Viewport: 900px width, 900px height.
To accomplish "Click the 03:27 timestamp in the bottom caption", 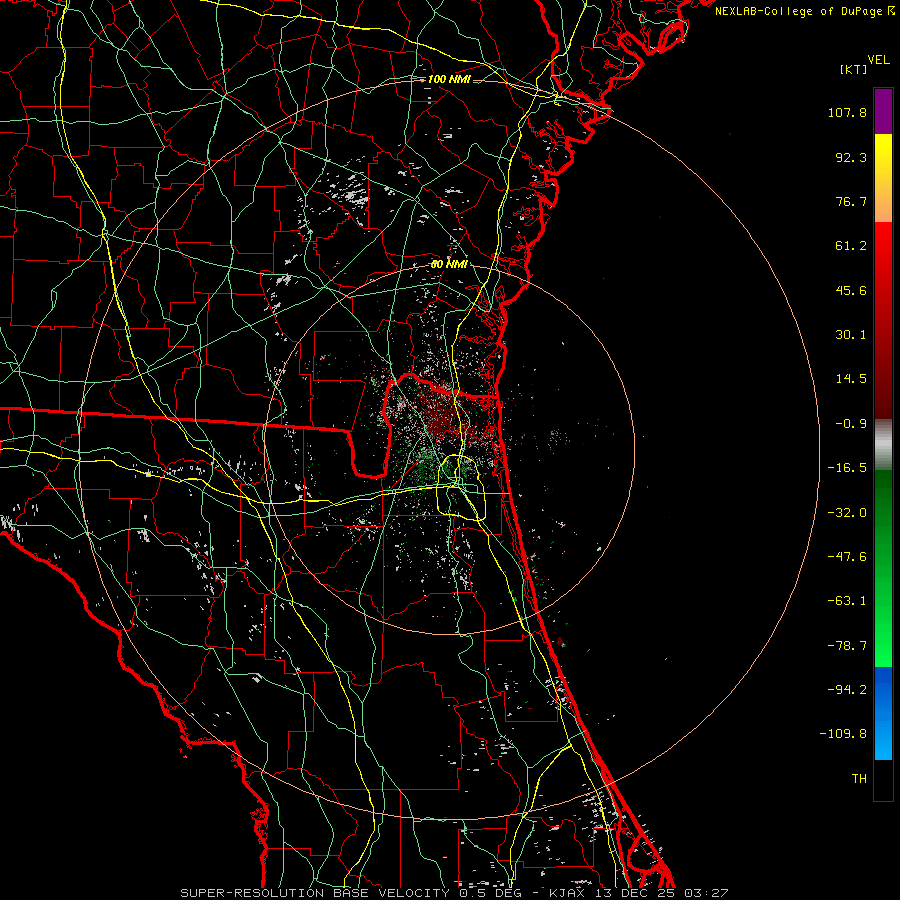I will (x=708, y=892).
